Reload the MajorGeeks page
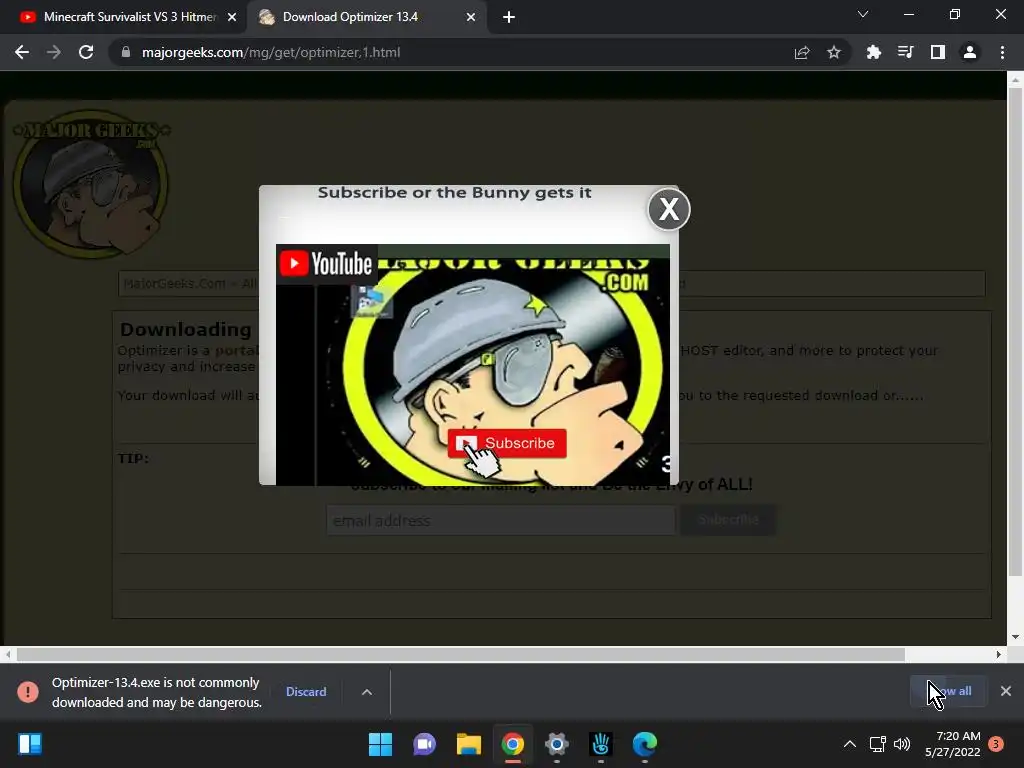1024x768 pixels. pos(86,52)
